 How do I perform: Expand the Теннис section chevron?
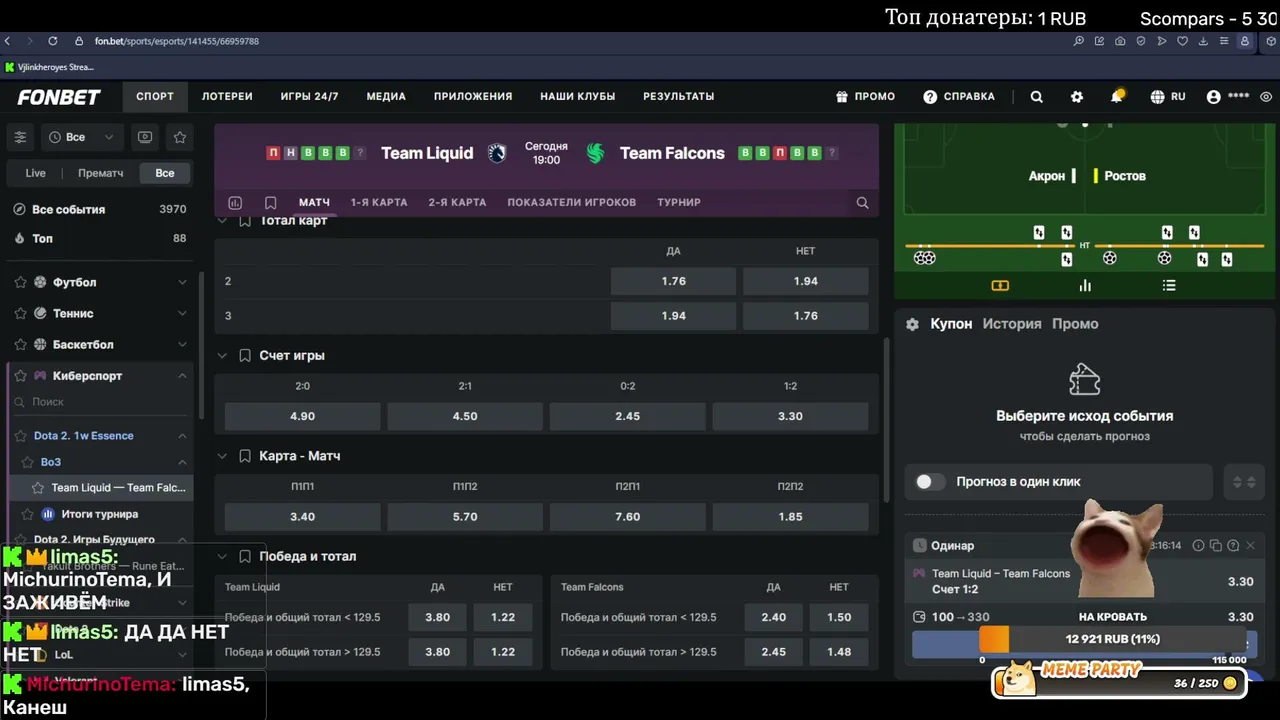[x=182, y=314]
